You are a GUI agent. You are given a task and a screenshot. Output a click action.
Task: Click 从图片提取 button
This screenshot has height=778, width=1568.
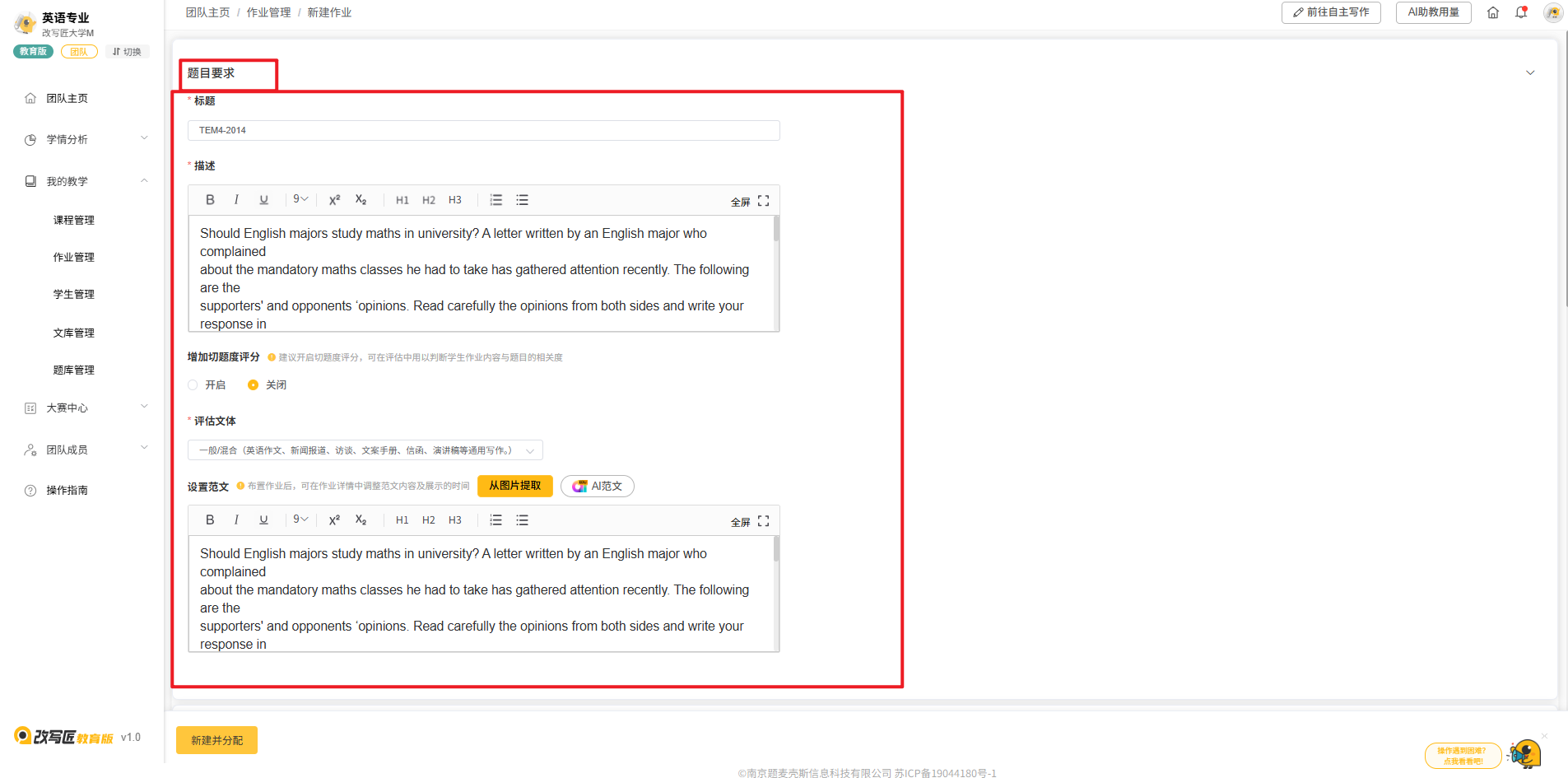pyautogui.click(x=514, y=486)
